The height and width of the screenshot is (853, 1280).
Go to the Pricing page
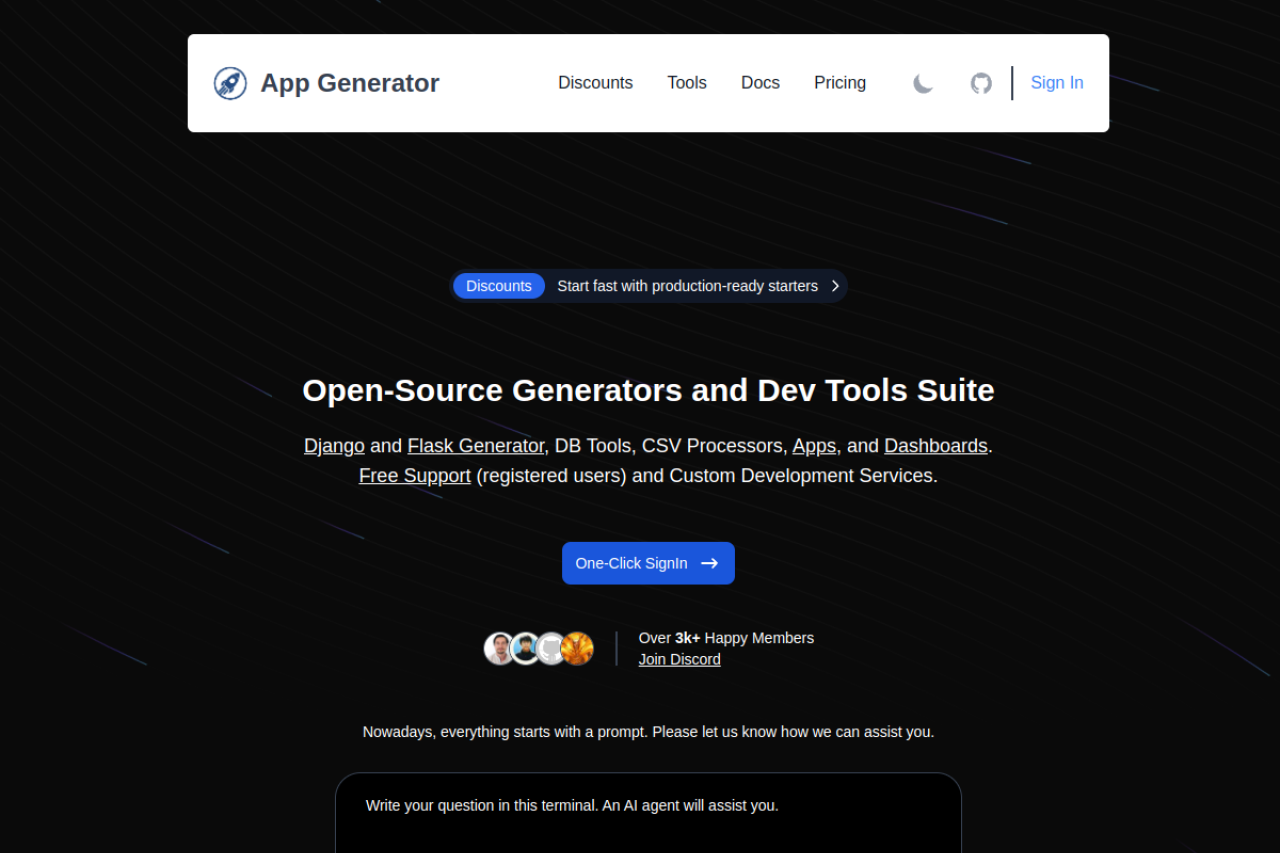click(x=840, y=83)
